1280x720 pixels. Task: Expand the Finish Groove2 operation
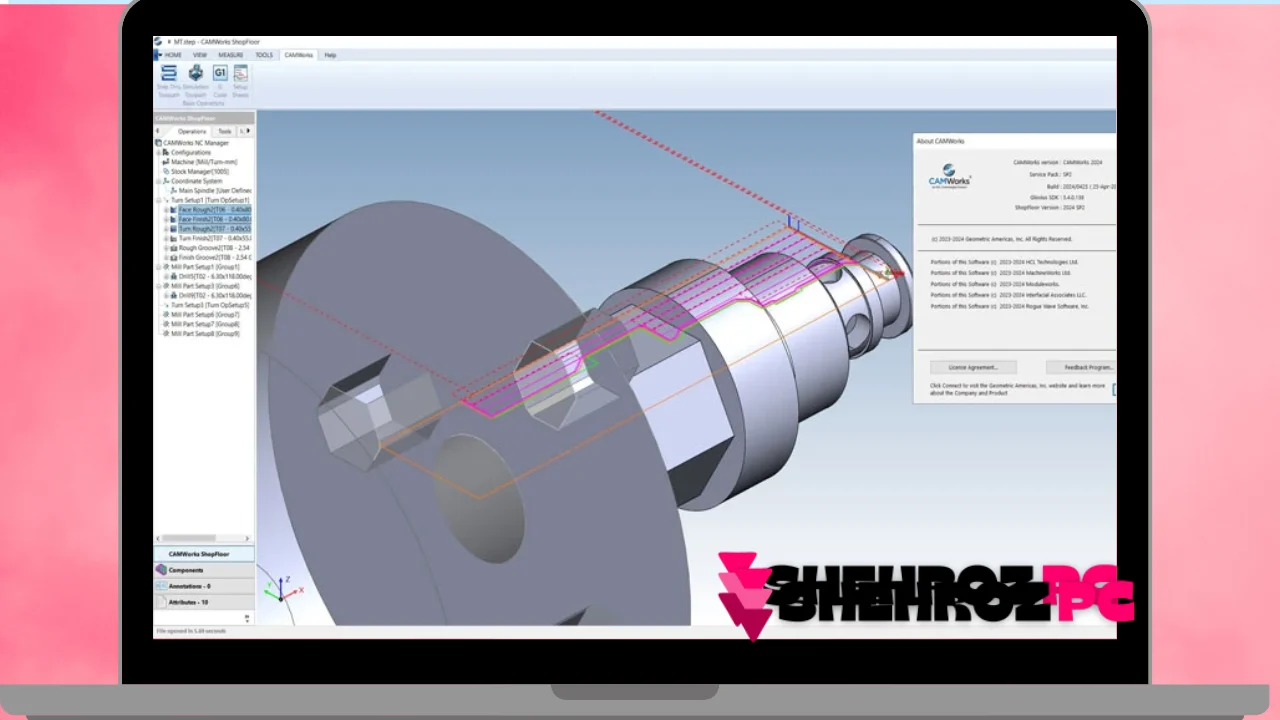[x=166, y=257]
